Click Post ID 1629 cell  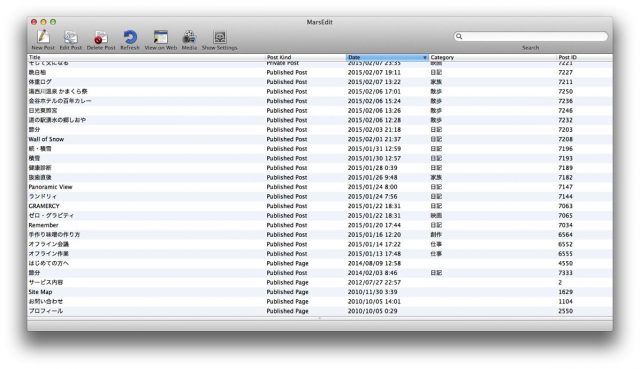[x=565, y=292]
